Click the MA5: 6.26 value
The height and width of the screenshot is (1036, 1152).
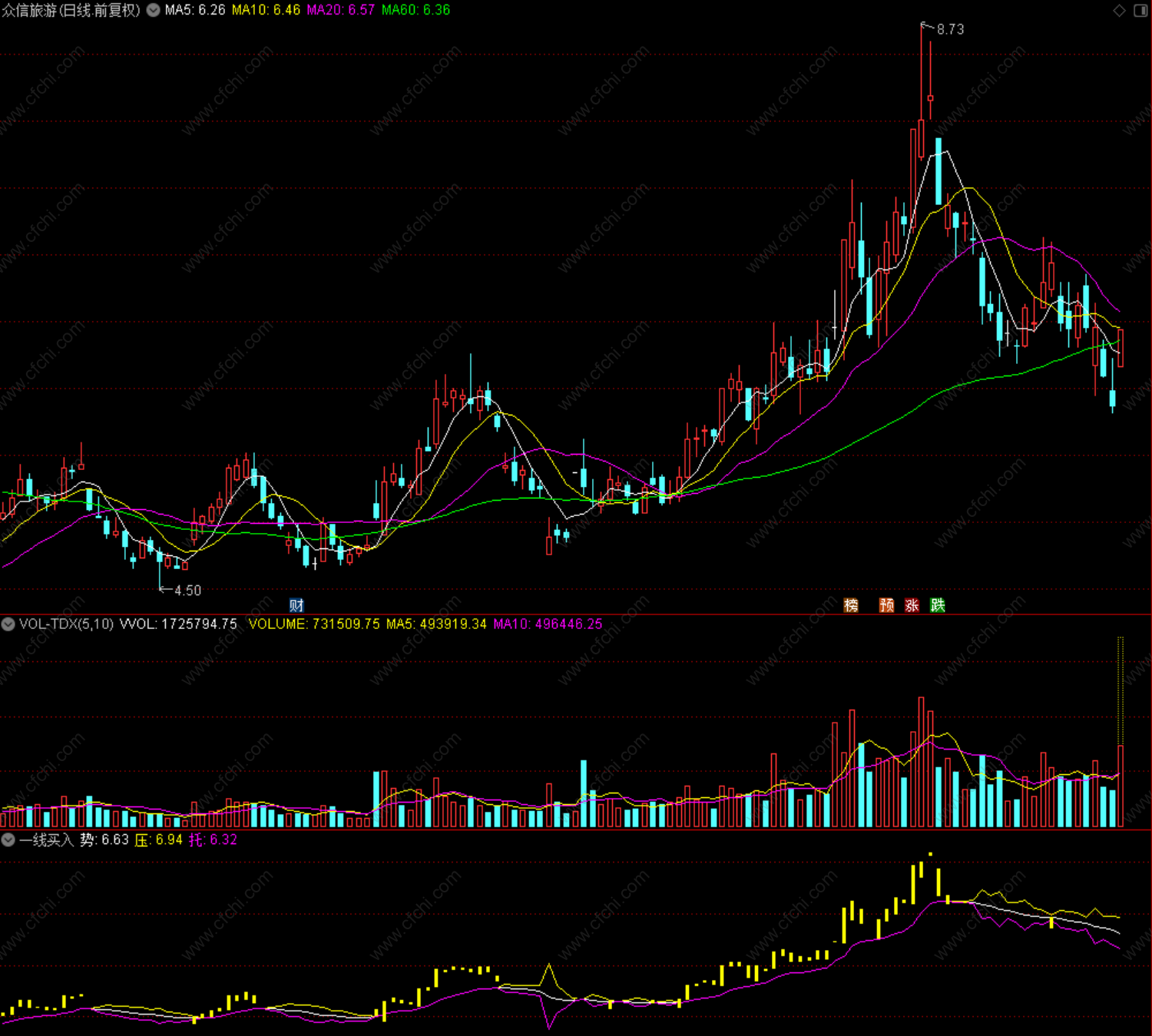(x=195, y=10)
